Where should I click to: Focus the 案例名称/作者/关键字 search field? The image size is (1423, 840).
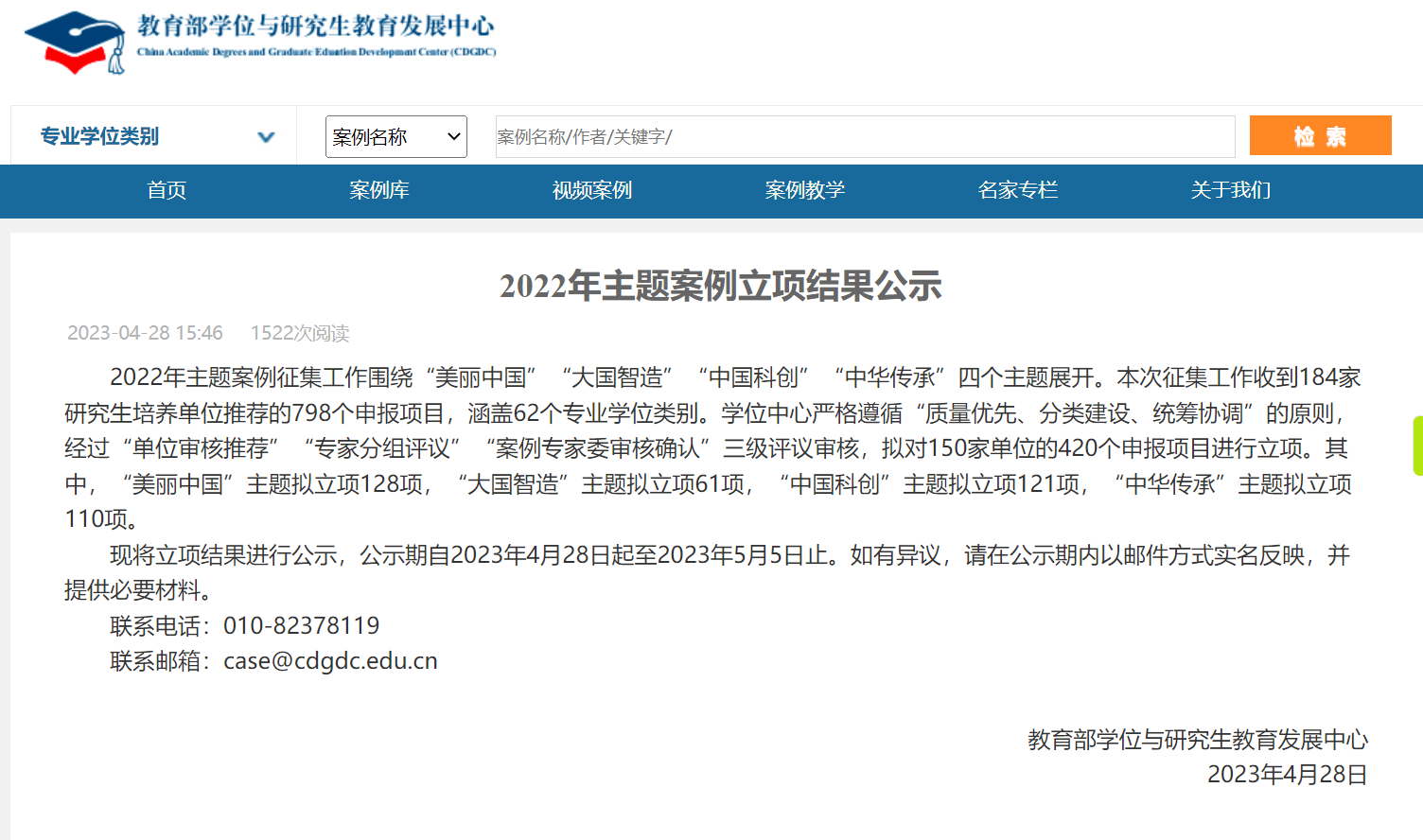coord(864,137)
